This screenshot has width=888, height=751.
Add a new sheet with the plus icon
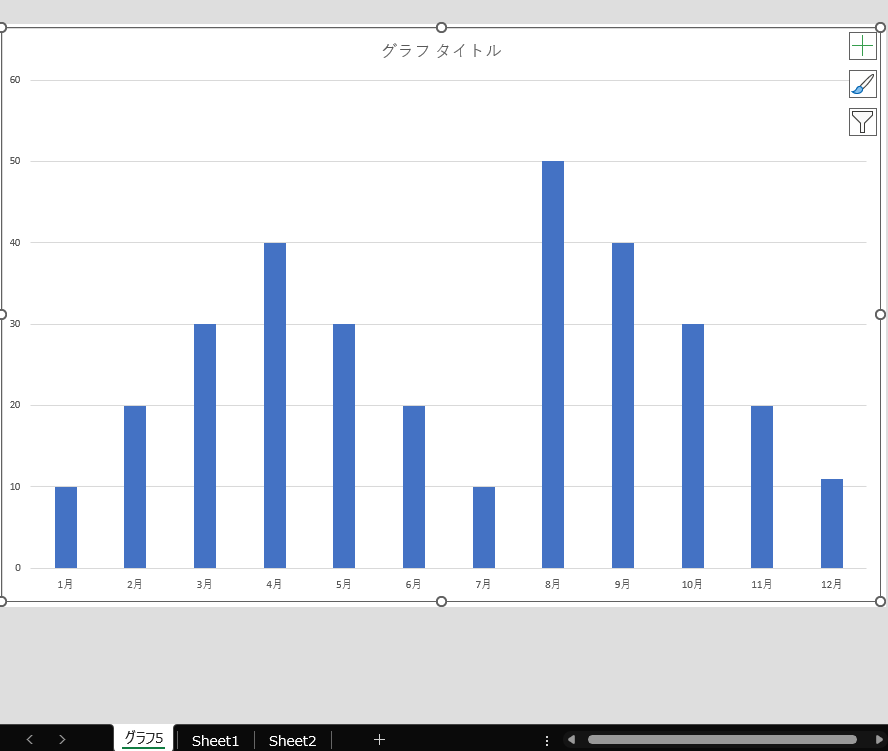(379, 739)
